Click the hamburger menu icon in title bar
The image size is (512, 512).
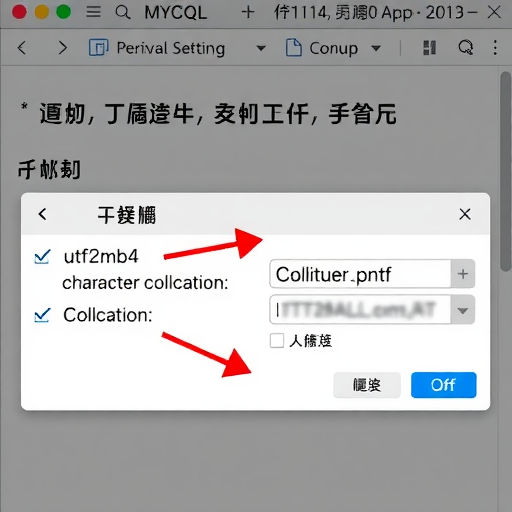pyautogui.click(x=93, y=12)
